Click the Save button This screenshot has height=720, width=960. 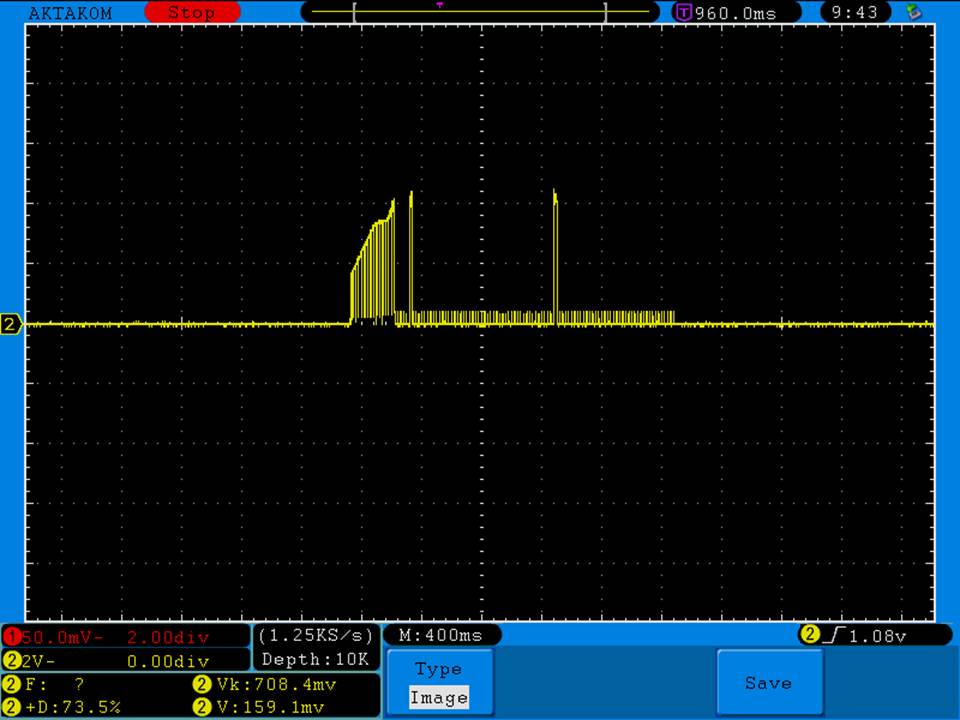click(x=769, y=682)
